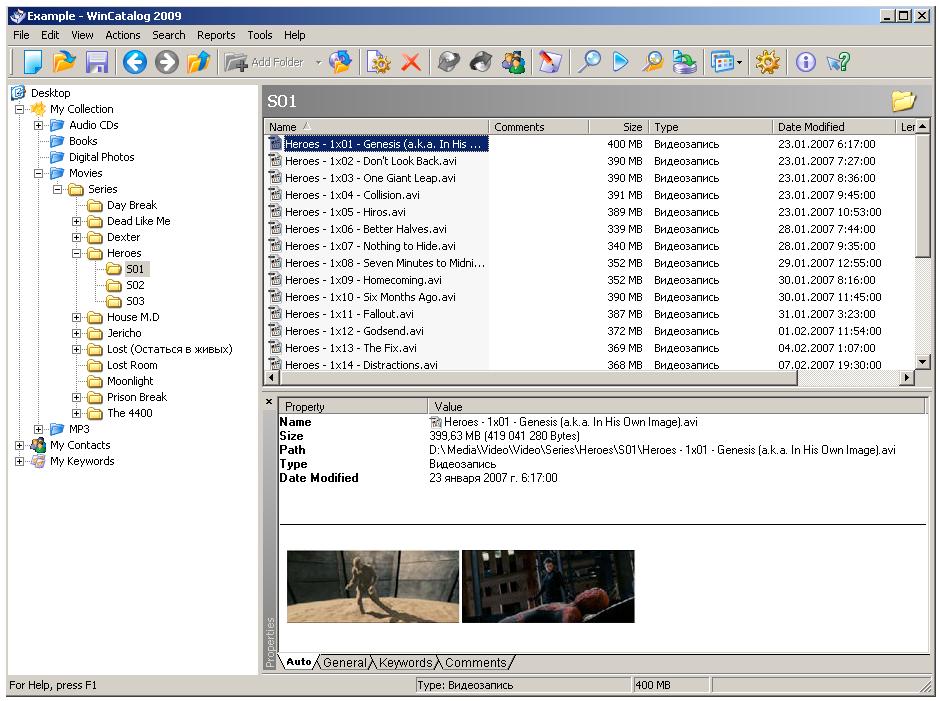Collapse the My Collection tree node
This screenshot has width=939, height=701.
(x=19, y=109)
